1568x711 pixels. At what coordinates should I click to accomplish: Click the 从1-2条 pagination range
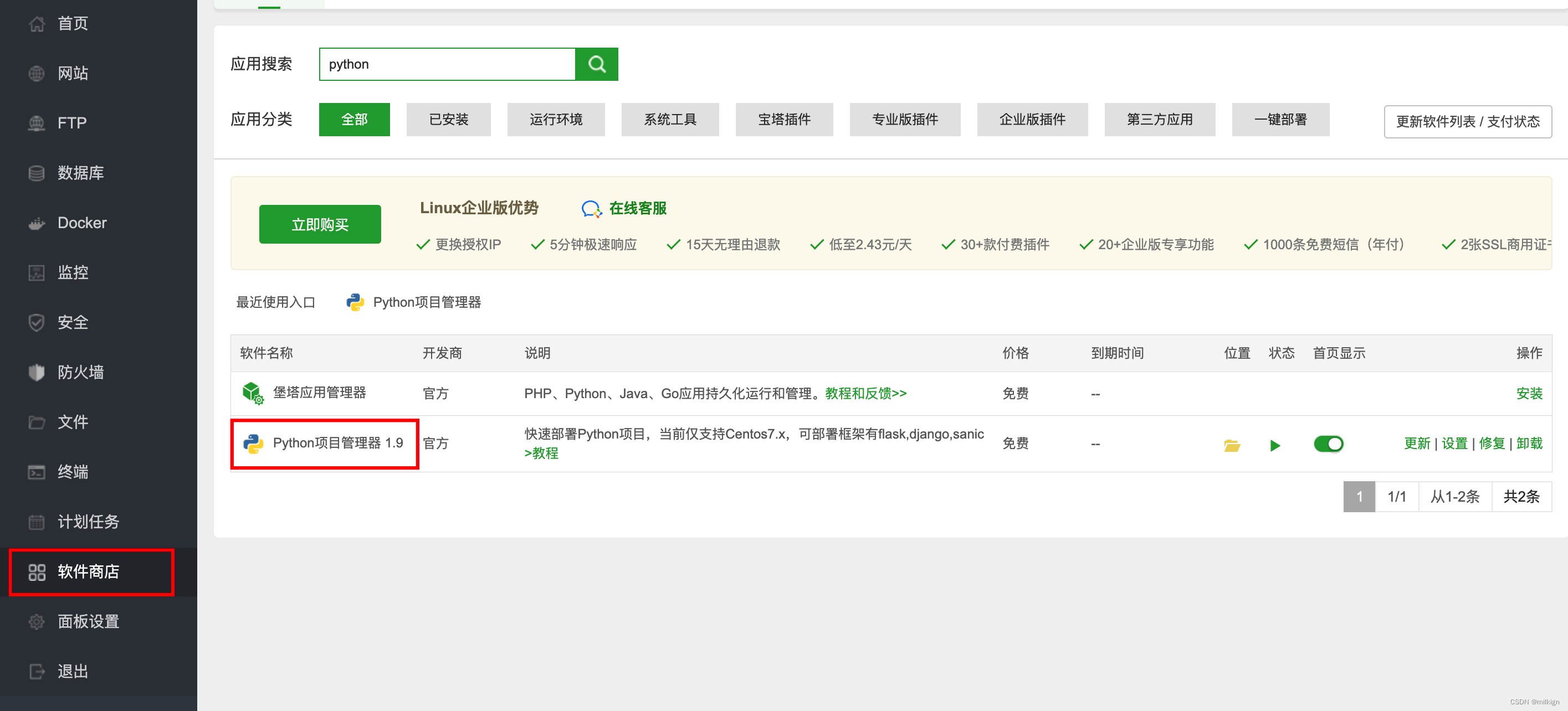click(1455, 497)
